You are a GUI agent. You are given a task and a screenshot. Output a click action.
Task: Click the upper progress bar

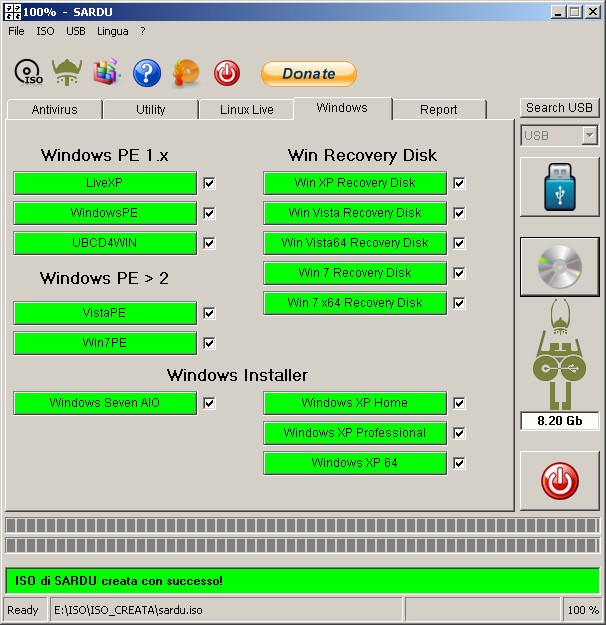(303, 526)
